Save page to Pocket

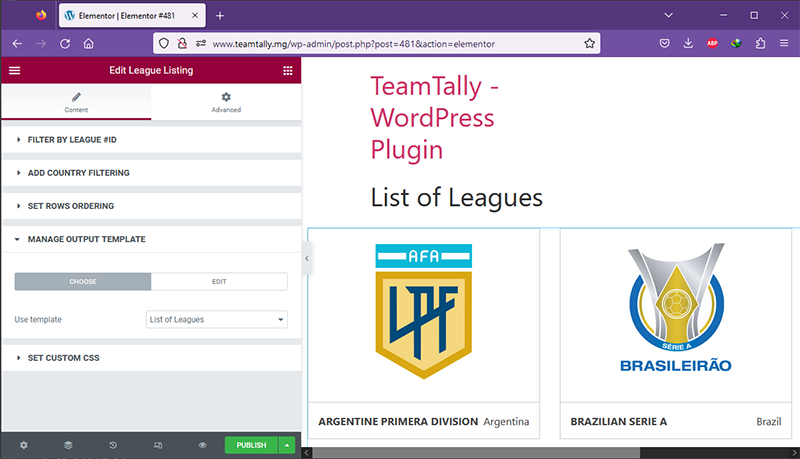click(x=664, y=44)
